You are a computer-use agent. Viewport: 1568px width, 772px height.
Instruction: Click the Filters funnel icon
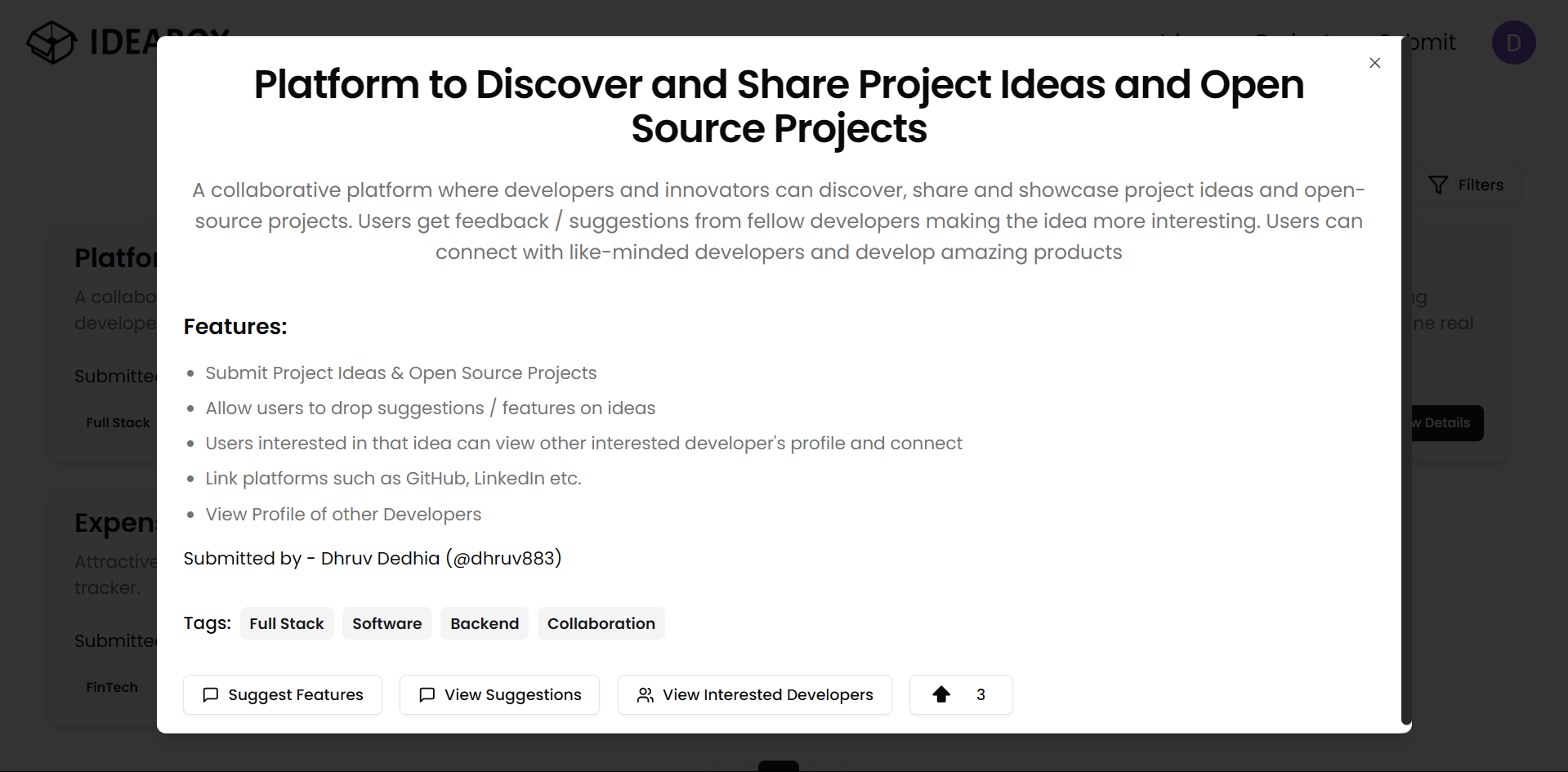pos(1438,185)
